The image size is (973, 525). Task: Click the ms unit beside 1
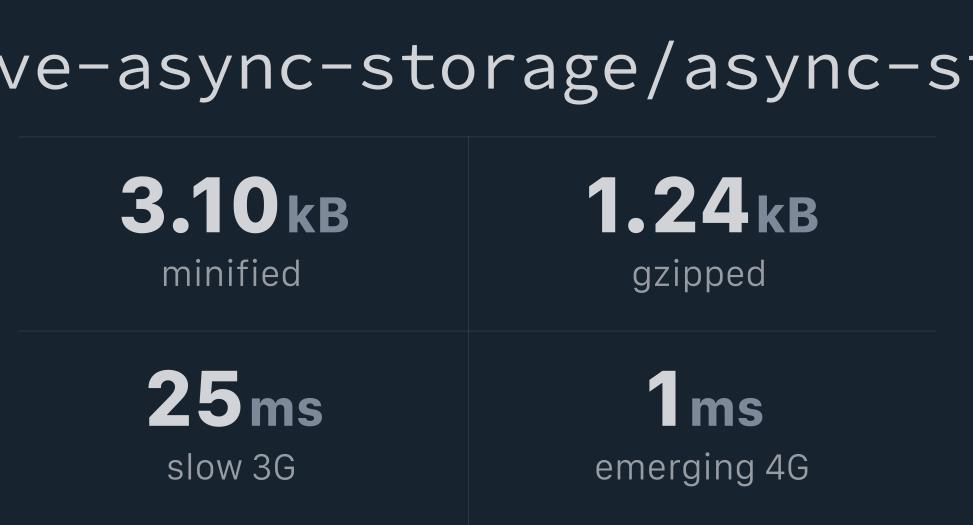726,408
